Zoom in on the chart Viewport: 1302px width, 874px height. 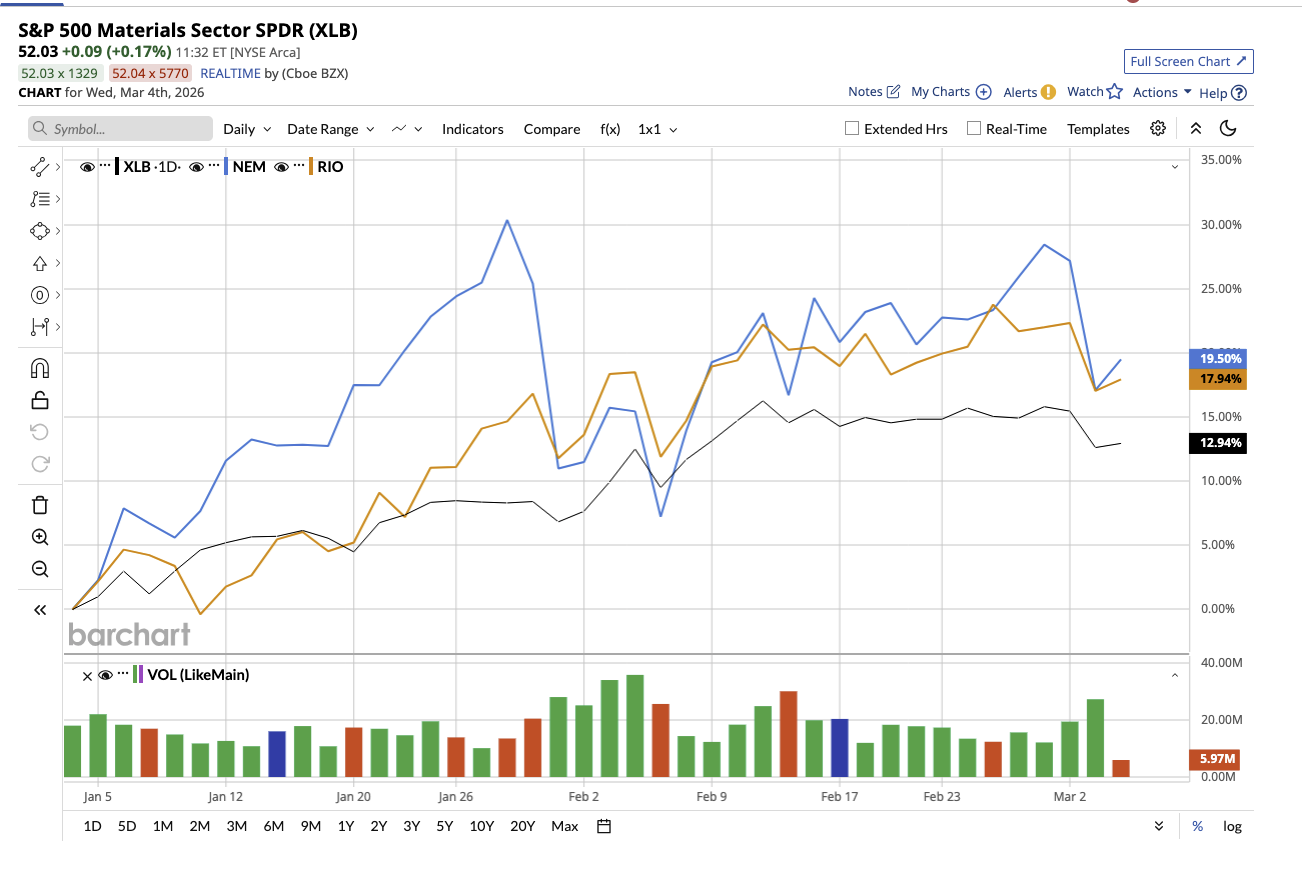point(39,537)
